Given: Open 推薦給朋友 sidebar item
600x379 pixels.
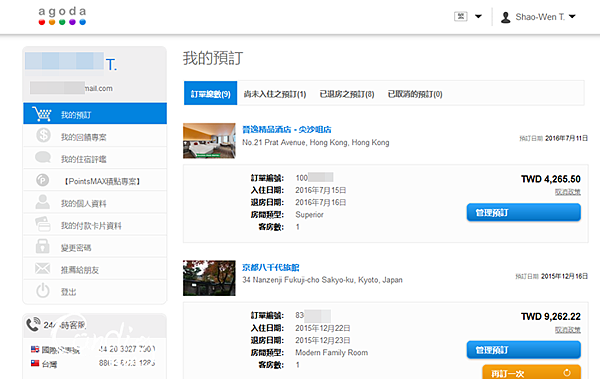Looking at the screenshot, I should click(x=95, y=269).
